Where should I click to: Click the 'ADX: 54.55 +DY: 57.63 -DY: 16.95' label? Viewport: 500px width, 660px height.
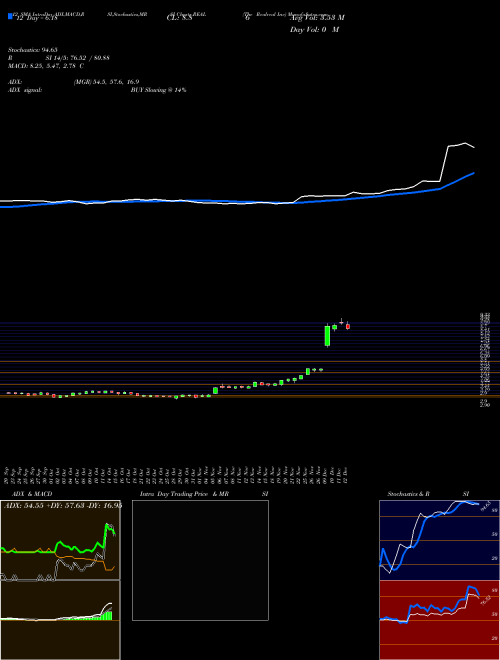63,505
